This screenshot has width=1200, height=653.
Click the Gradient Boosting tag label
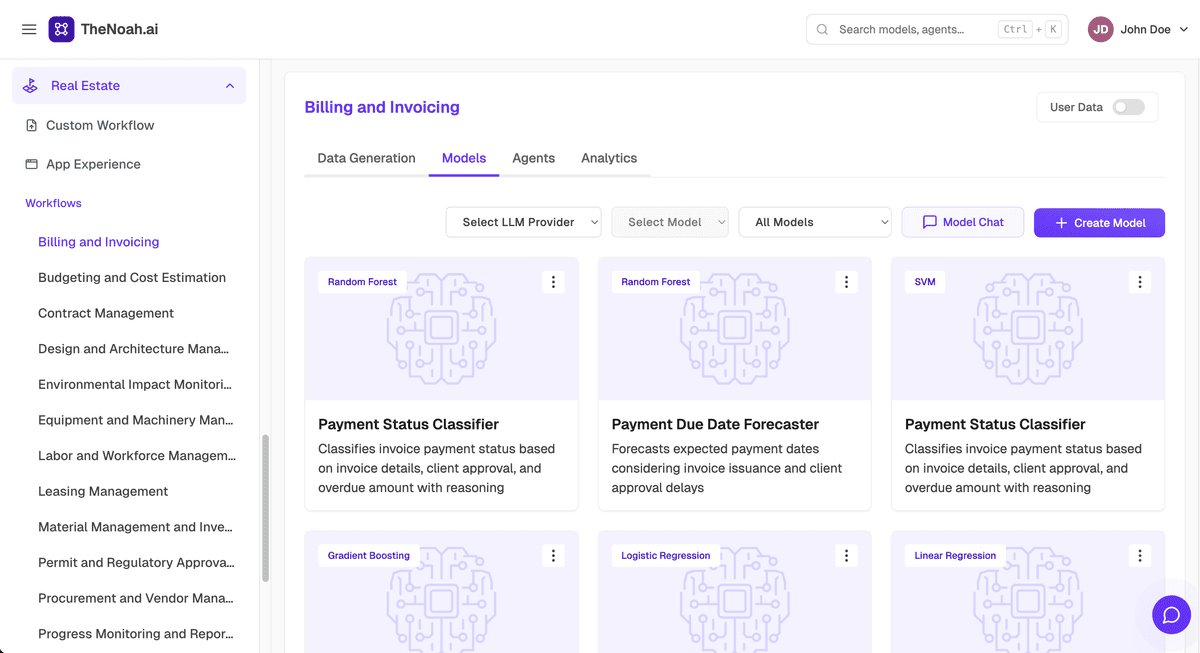click(369, 555)
